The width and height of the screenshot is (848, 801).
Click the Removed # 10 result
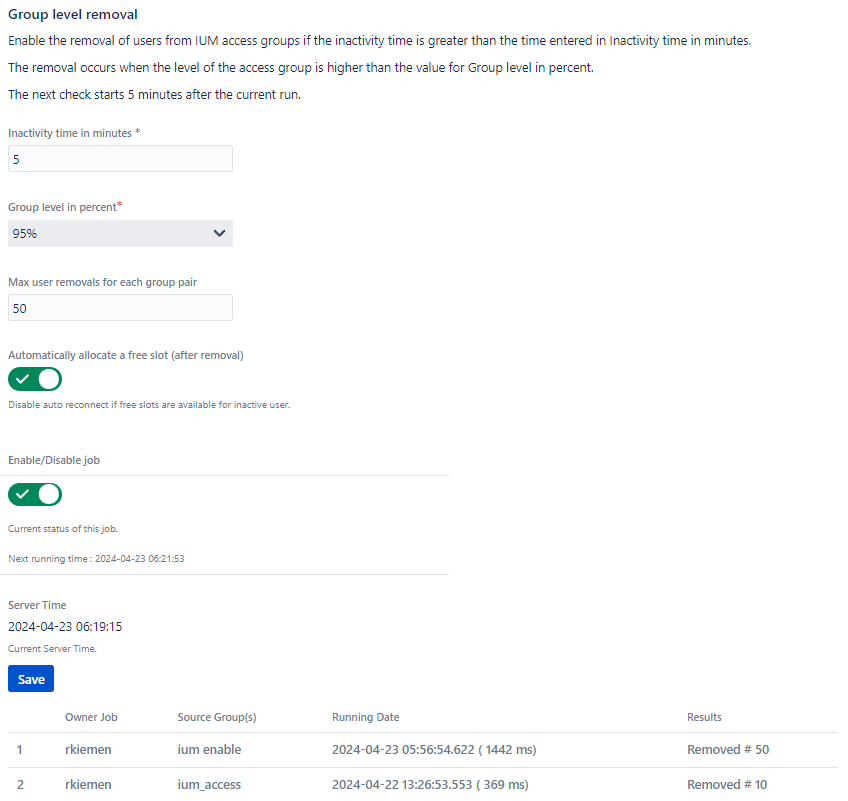(x=728, y=785)
